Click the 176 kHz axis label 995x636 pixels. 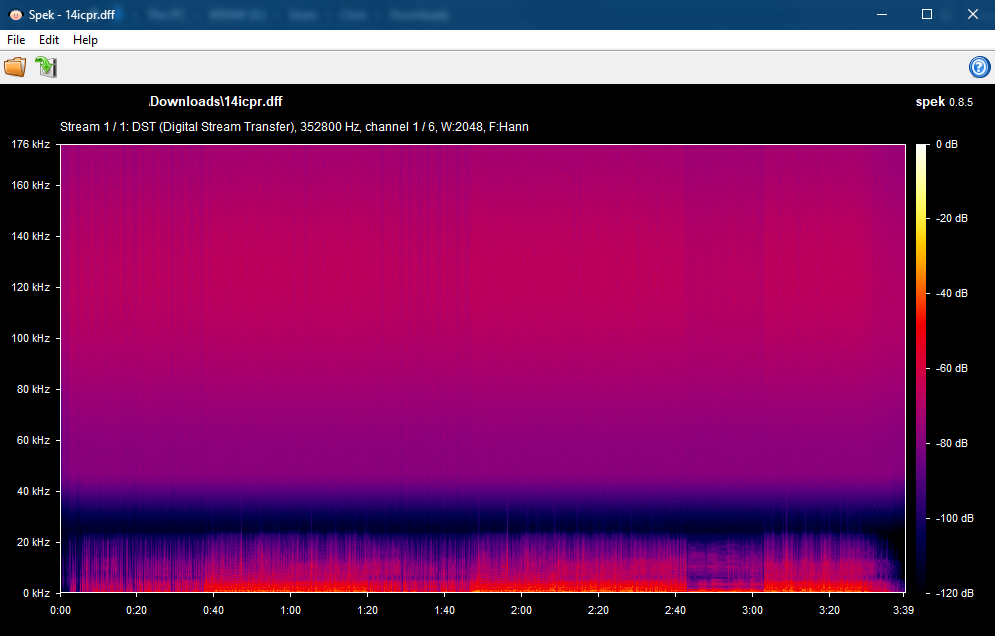30,144
